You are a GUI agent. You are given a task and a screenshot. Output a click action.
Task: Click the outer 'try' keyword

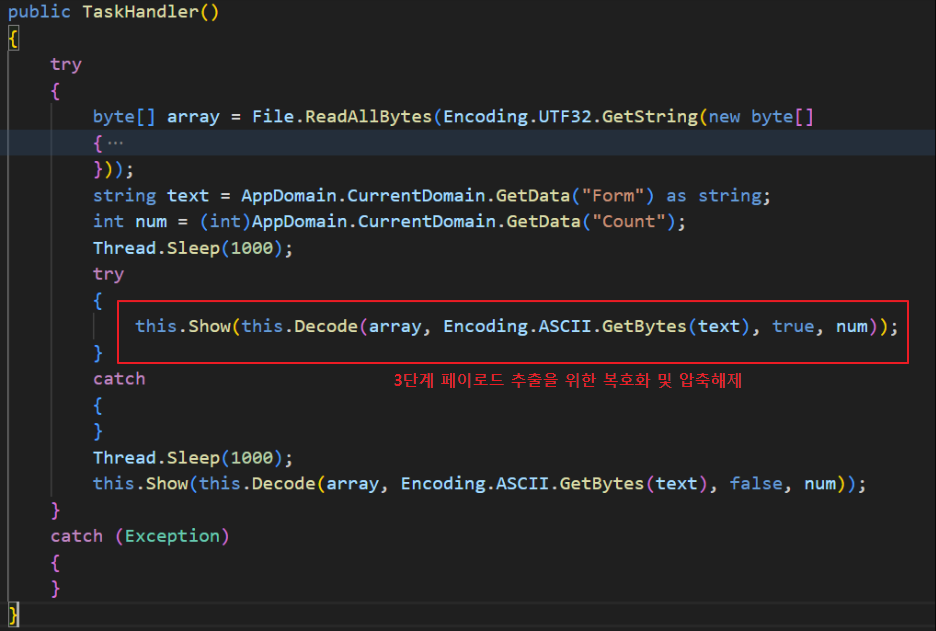[66, 64]
